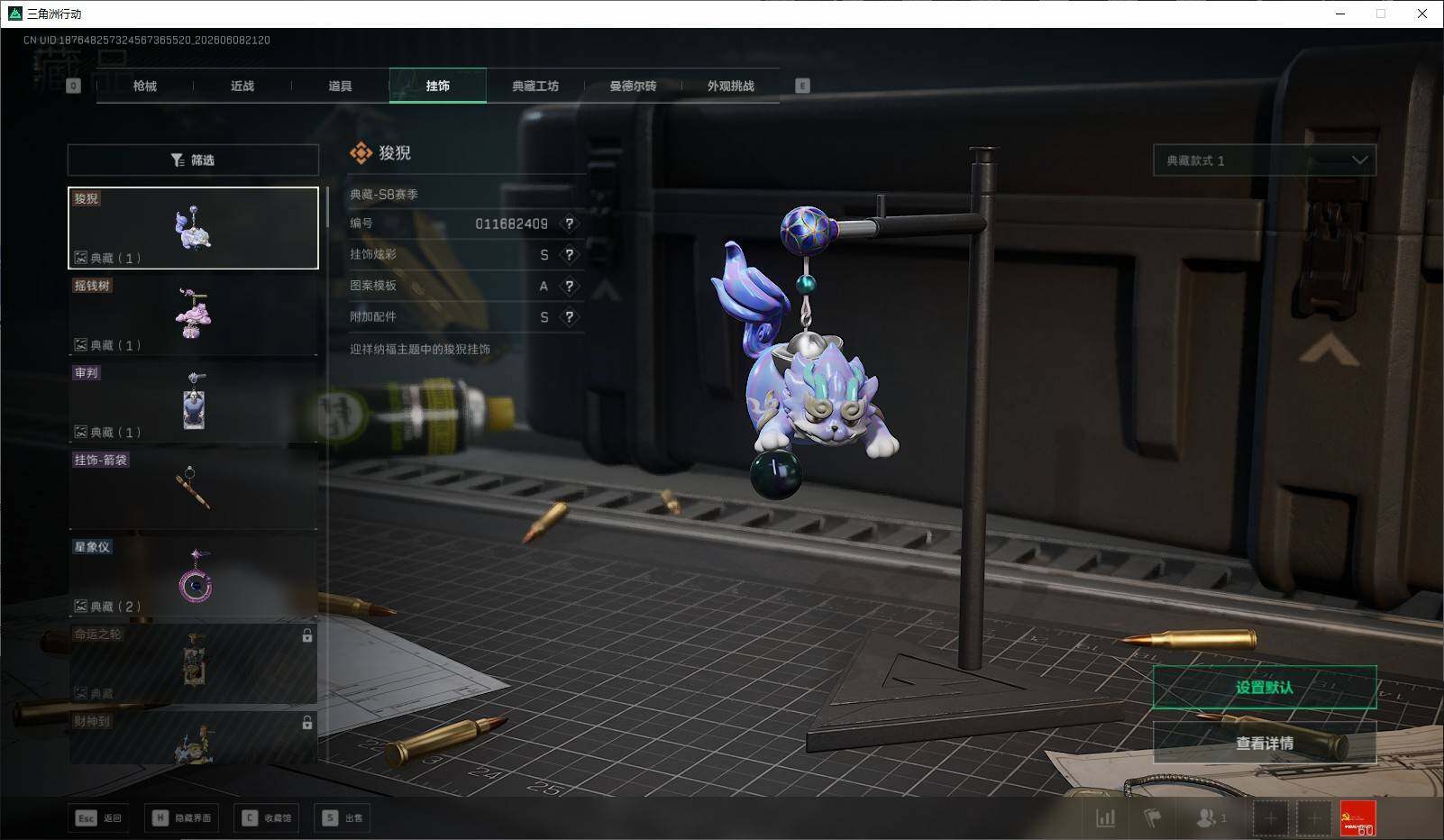Click the second empty squad plus slot
Image resolution: width=1444 pixels, height=840 pixels.
[1313, 818]
